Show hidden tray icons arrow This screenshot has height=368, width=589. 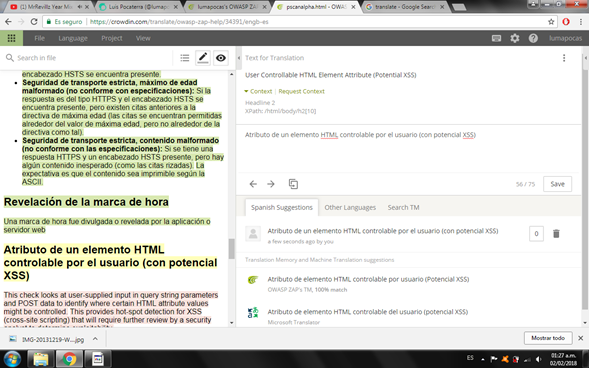[x=483, y=359]
